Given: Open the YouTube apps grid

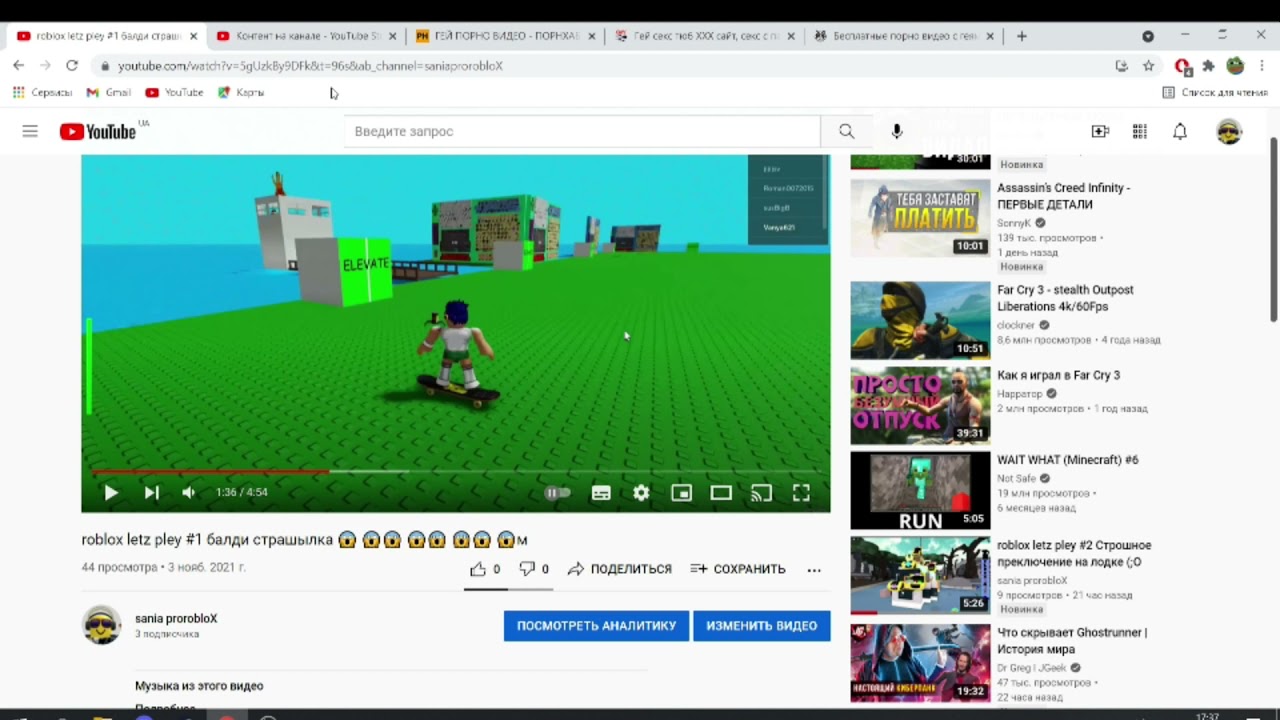Looking at the screenshot, I should pyautogui.click(x=1140, y=131).
